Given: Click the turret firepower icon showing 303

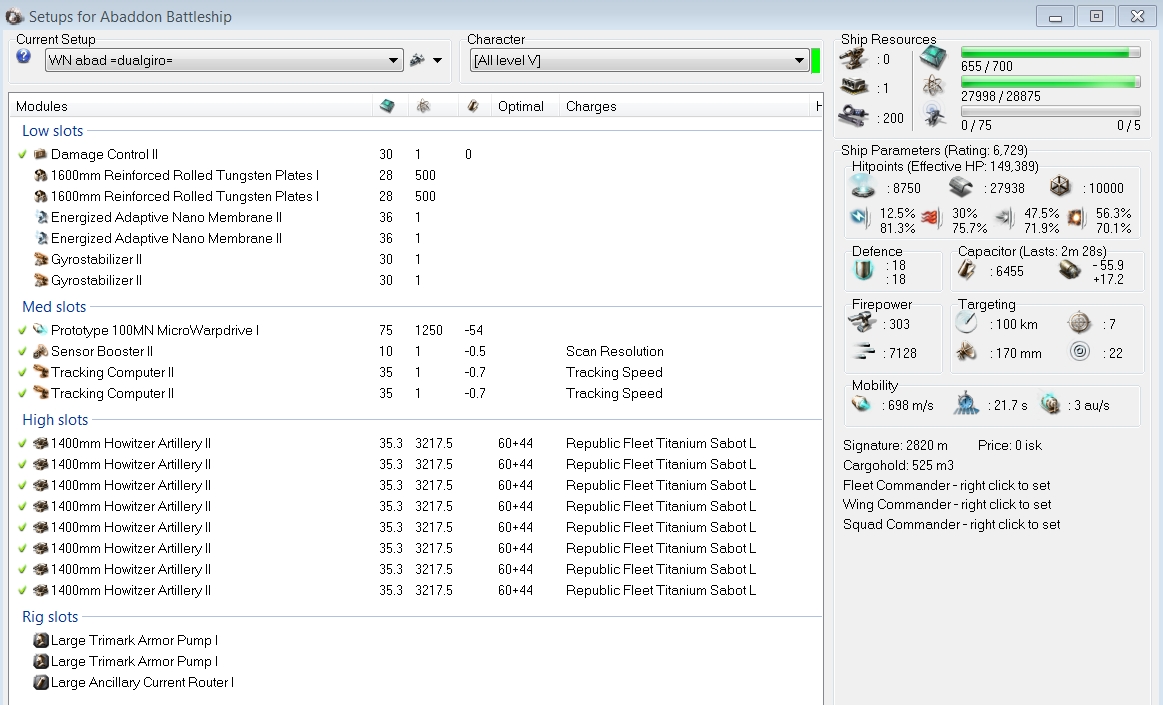Looking at the screenshot, I should [863, 322].
